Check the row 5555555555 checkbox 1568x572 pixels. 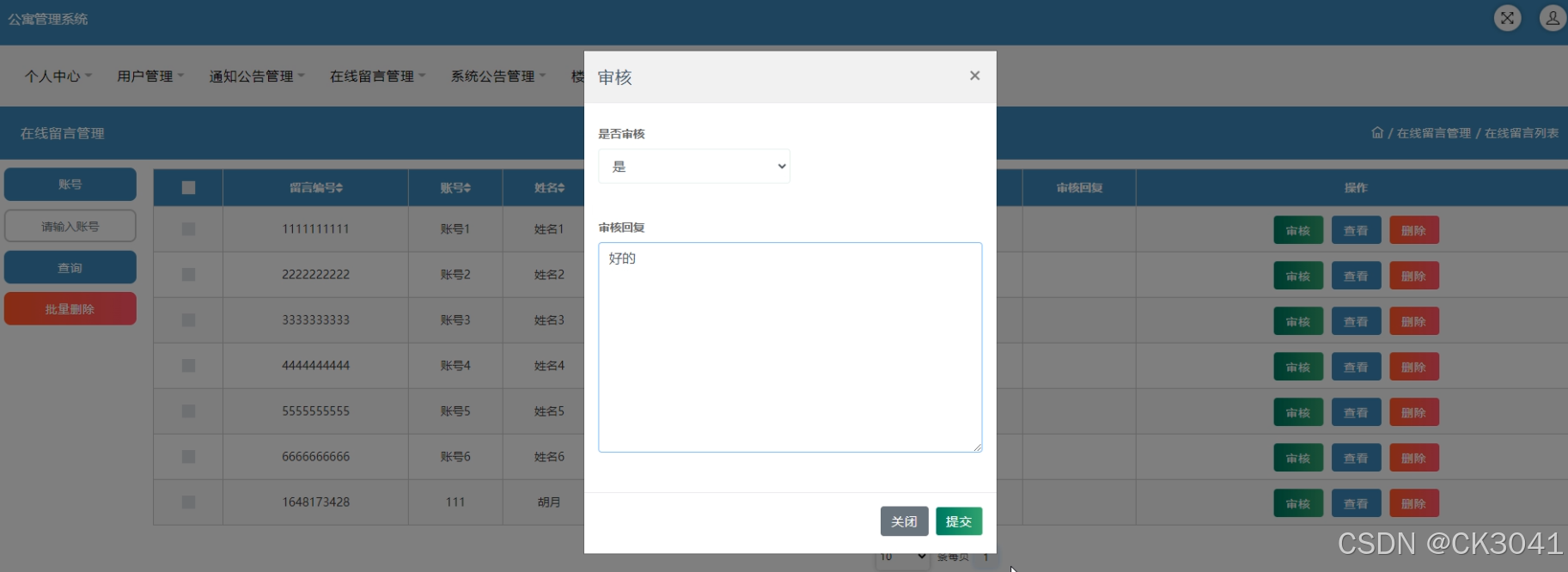pyautogui.click(x=188, y=411)
